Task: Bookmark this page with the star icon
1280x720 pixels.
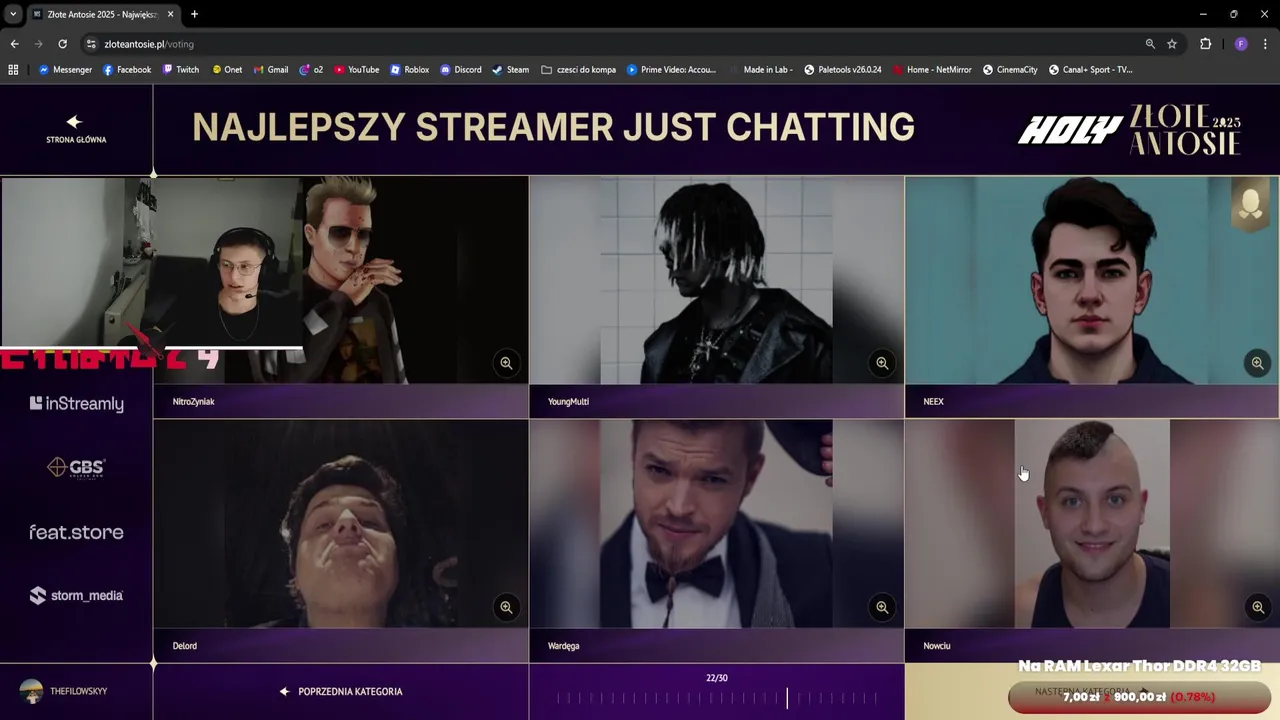Action: click(x=1172, y=44)
